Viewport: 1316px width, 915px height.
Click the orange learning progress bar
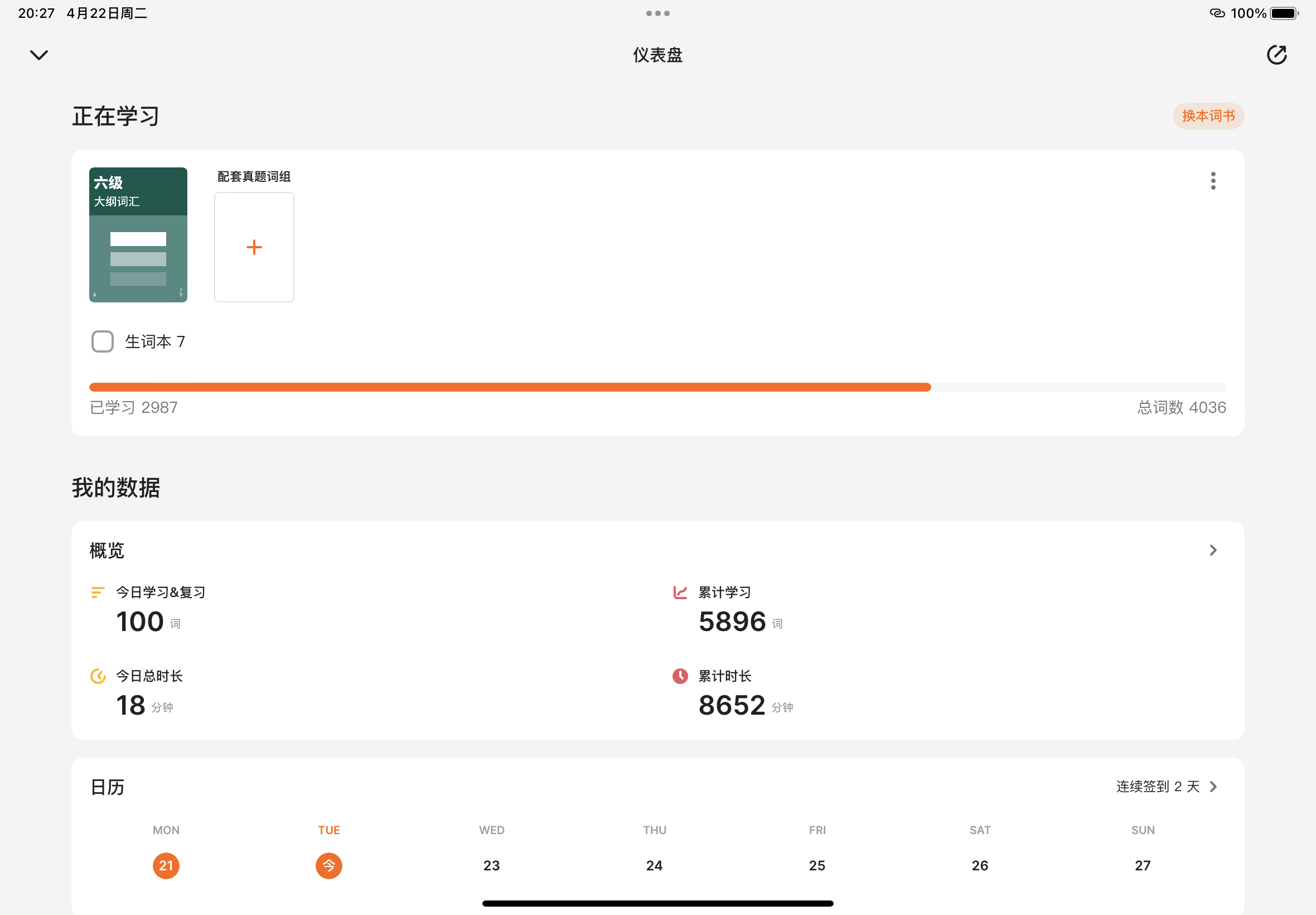(510, 388)
